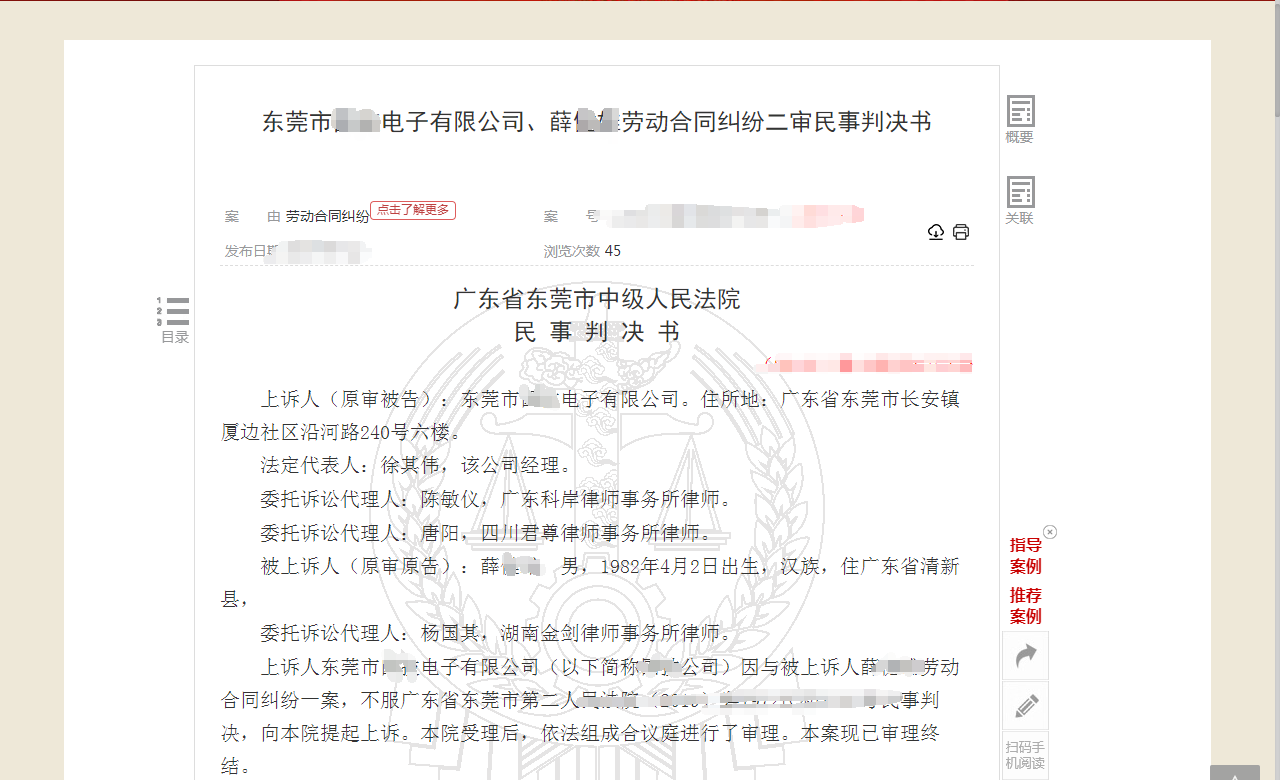The image size is (1280, 780).
Task: Click the page's vertical scrollbar thumb
Action: (1275, 60)
